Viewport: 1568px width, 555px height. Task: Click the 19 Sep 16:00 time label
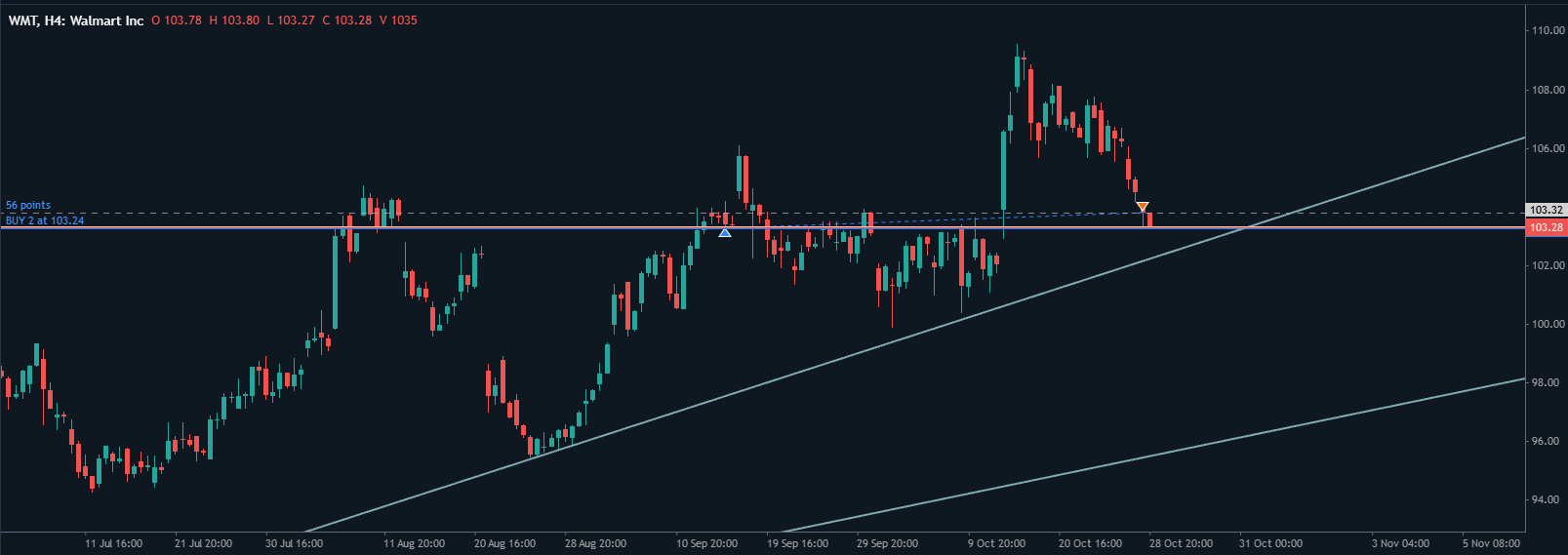point(797,543)
